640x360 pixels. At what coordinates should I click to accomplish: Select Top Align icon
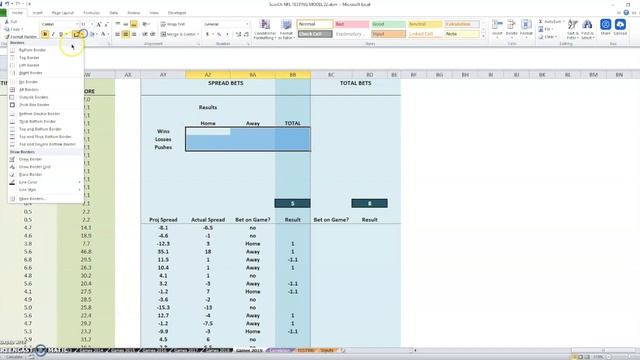118,24
